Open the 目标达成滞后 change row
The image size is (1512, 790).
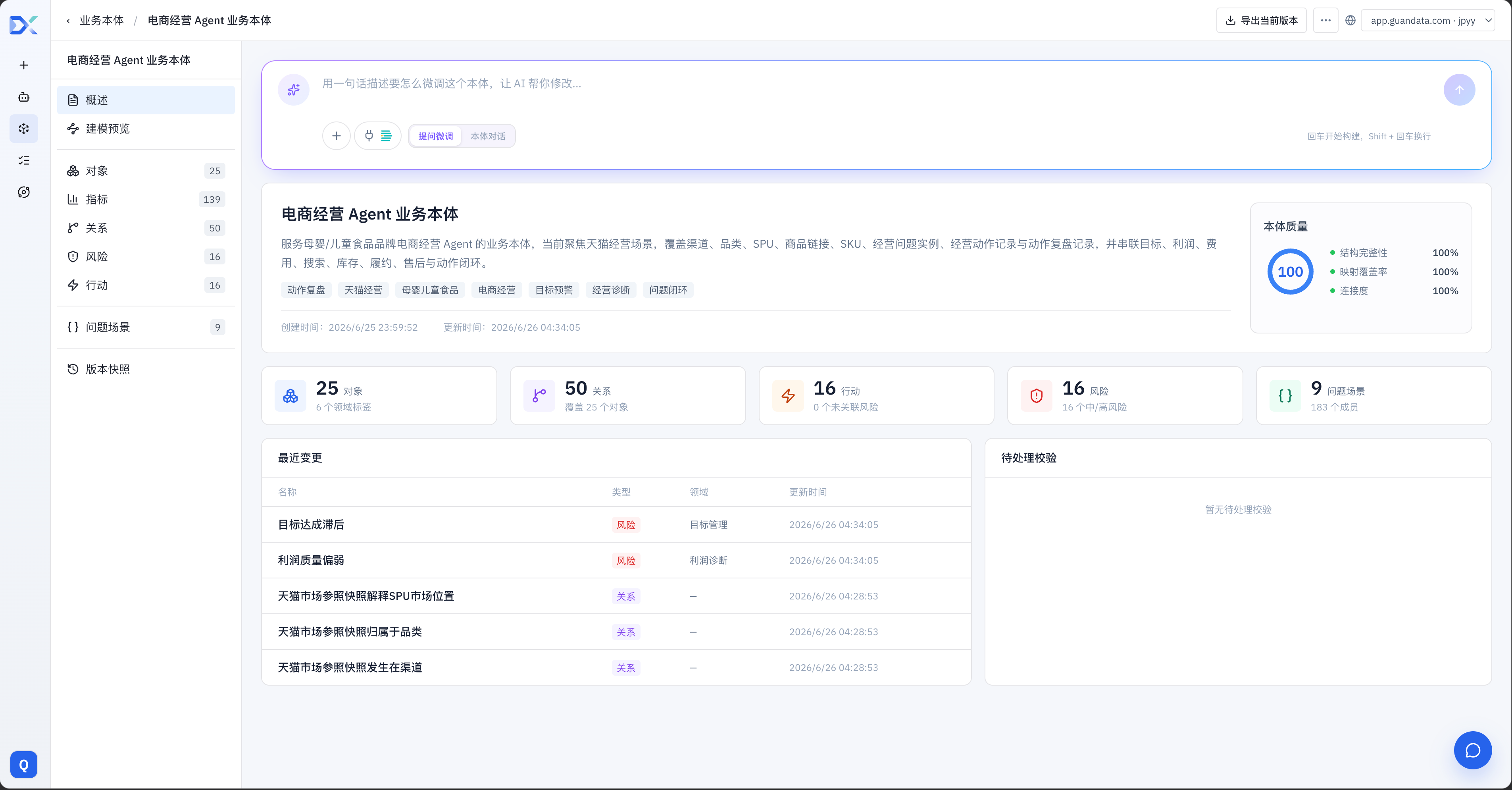pyautogui.click(x=616, y=524)
